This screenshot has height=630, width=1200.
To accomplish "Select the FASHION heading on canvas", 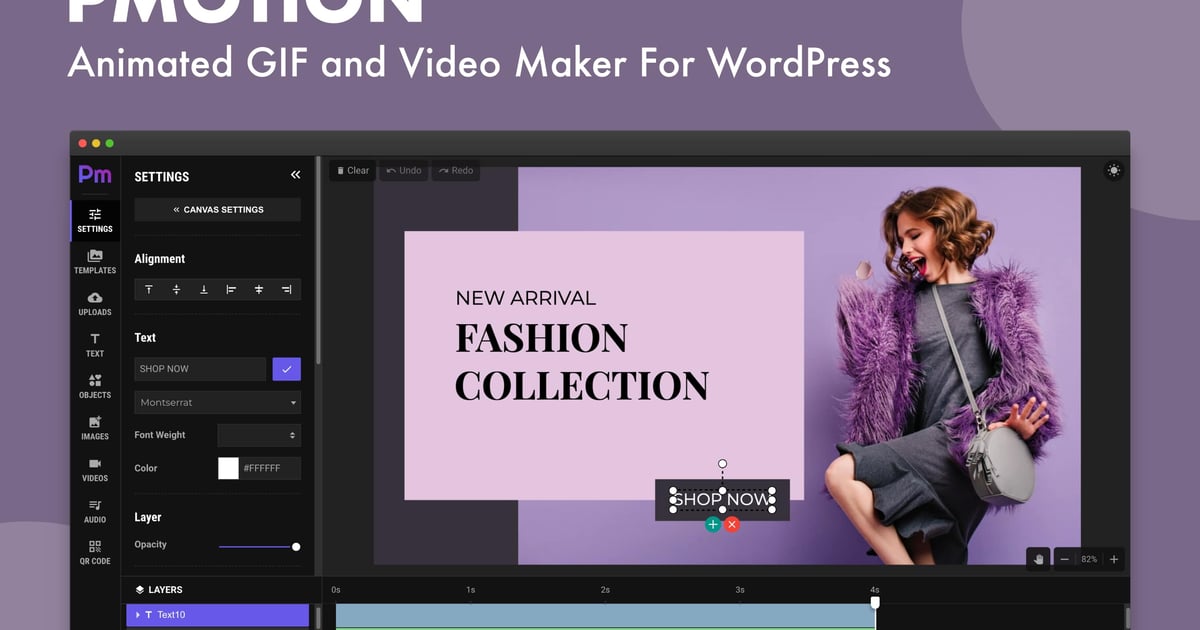I will [541, 339].
